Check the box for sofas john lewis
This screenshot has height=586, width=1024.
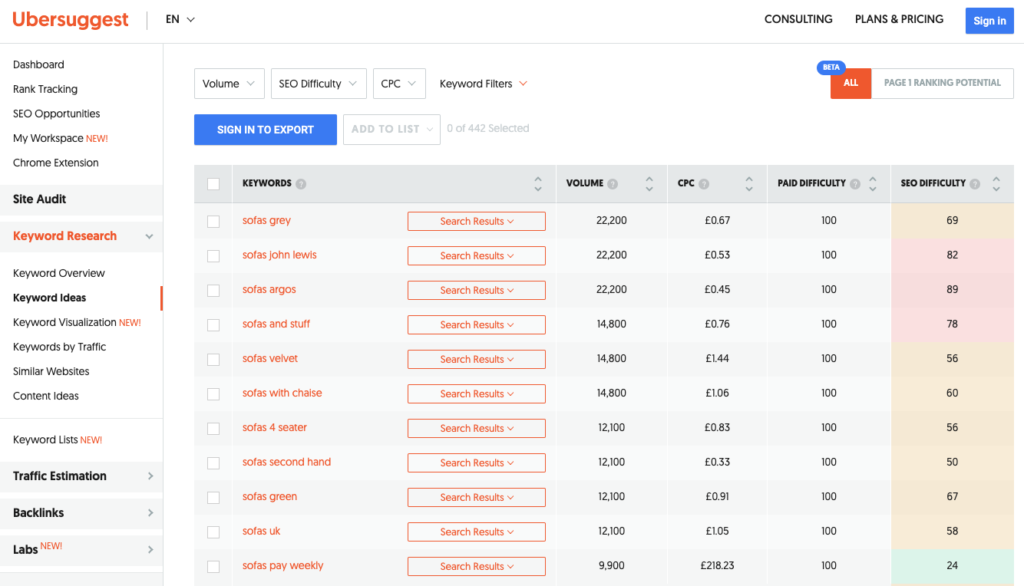[214, 255]
